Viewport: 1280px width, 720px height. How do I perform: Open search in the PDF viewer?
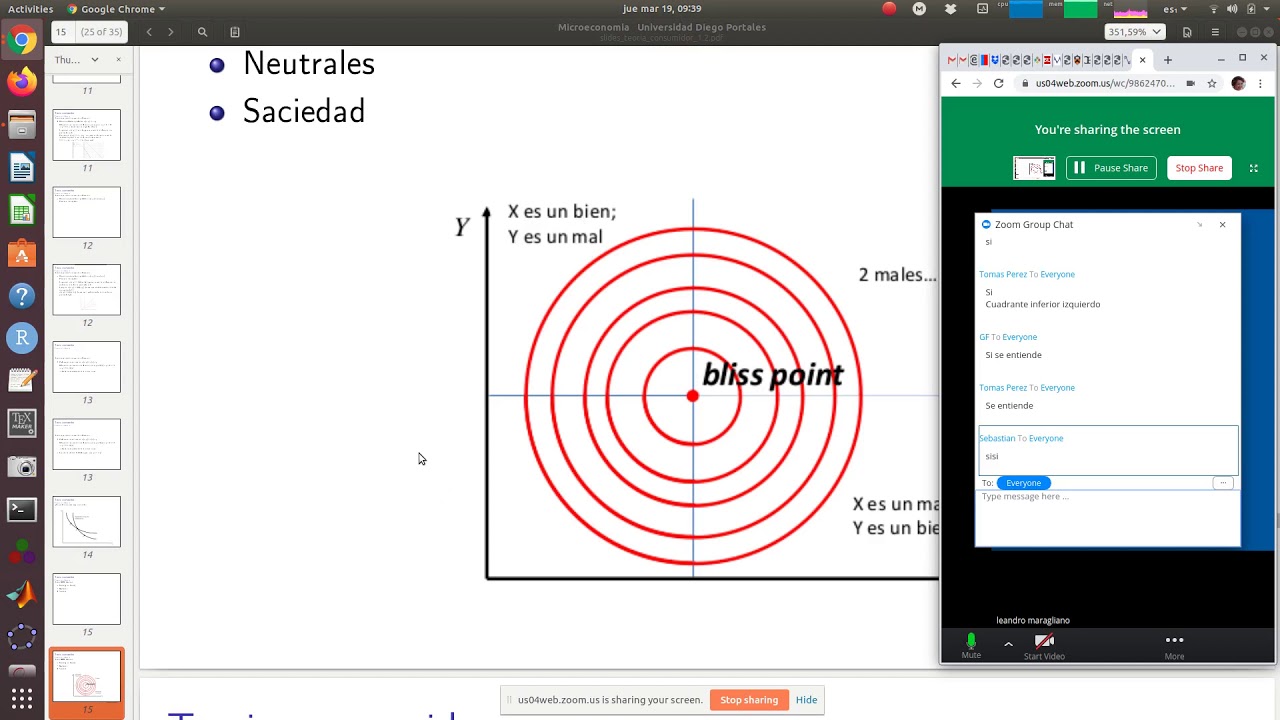[202, 32]
